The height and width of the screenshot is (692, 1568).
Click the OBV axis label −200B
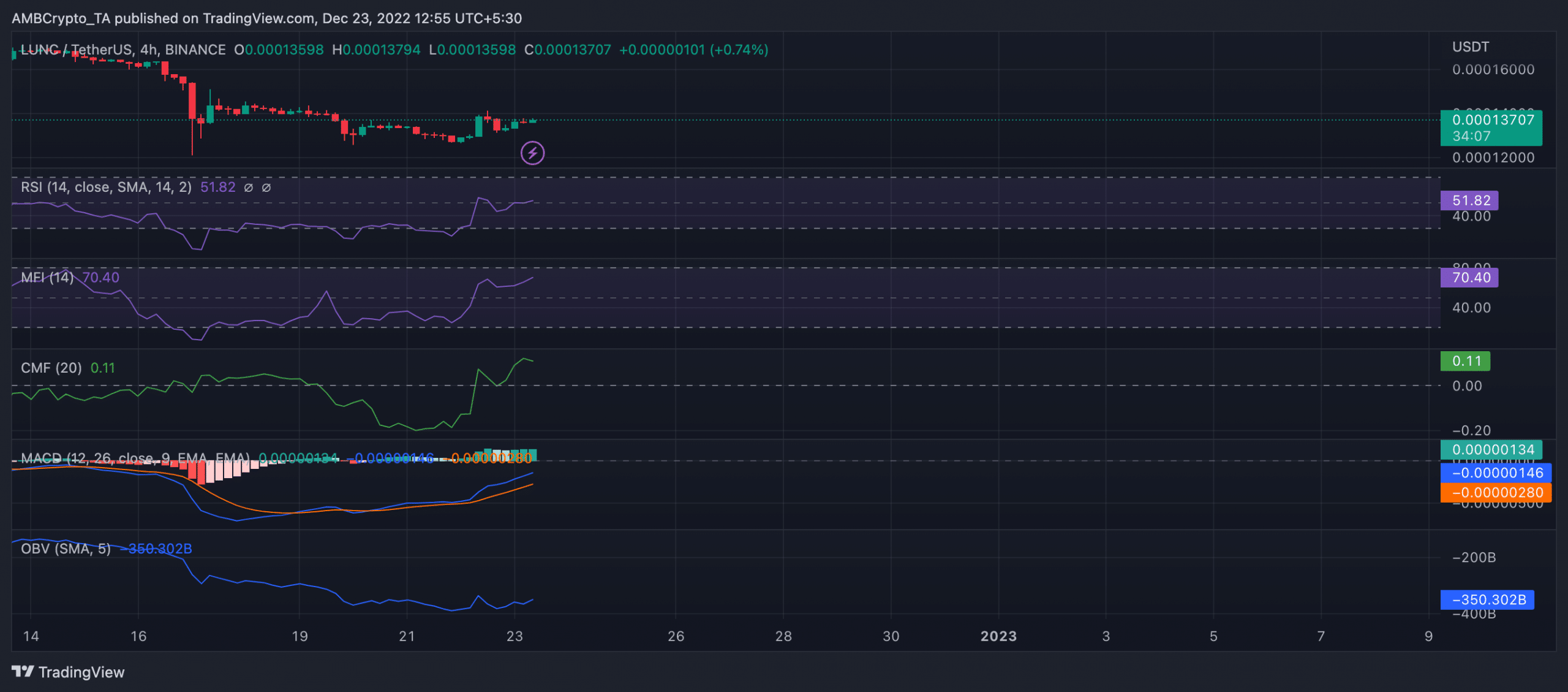(x=1474, y=558)
